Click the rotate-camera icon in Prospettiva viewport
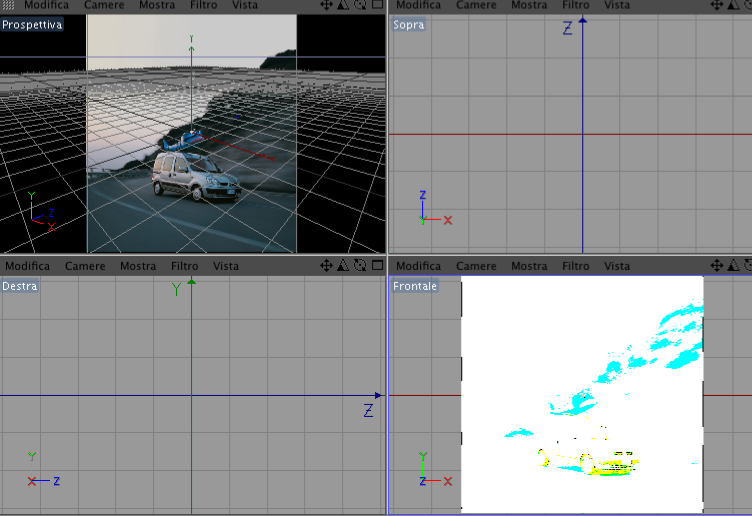 [x=360, y=5]
